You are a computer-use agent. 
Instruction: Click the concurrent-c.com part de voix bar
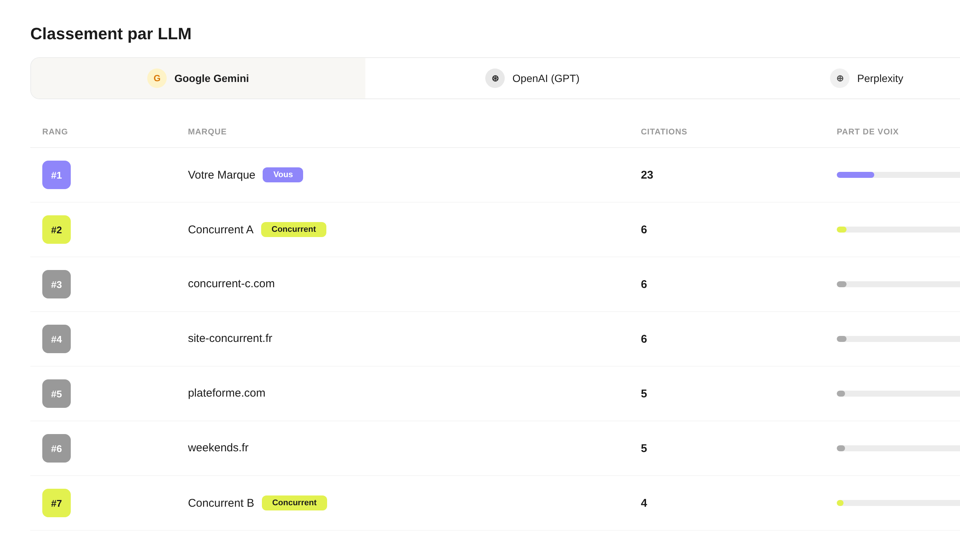(898, 284)
